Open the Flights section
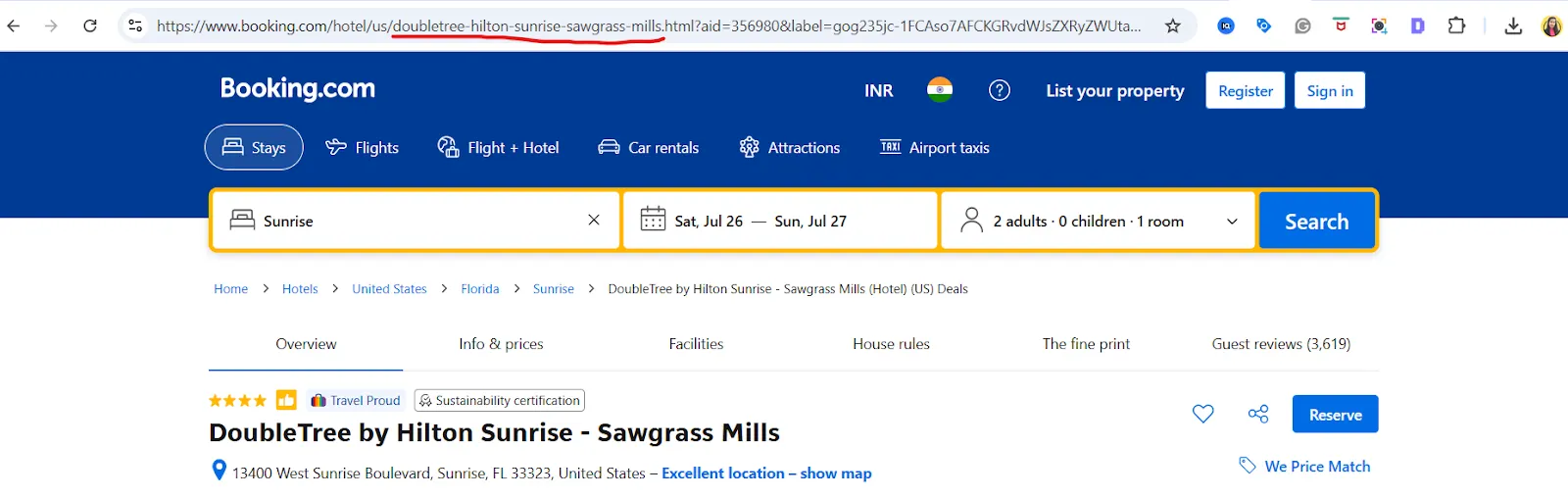This screenshot has width=1568, height=498. click(x=362, y=147)
